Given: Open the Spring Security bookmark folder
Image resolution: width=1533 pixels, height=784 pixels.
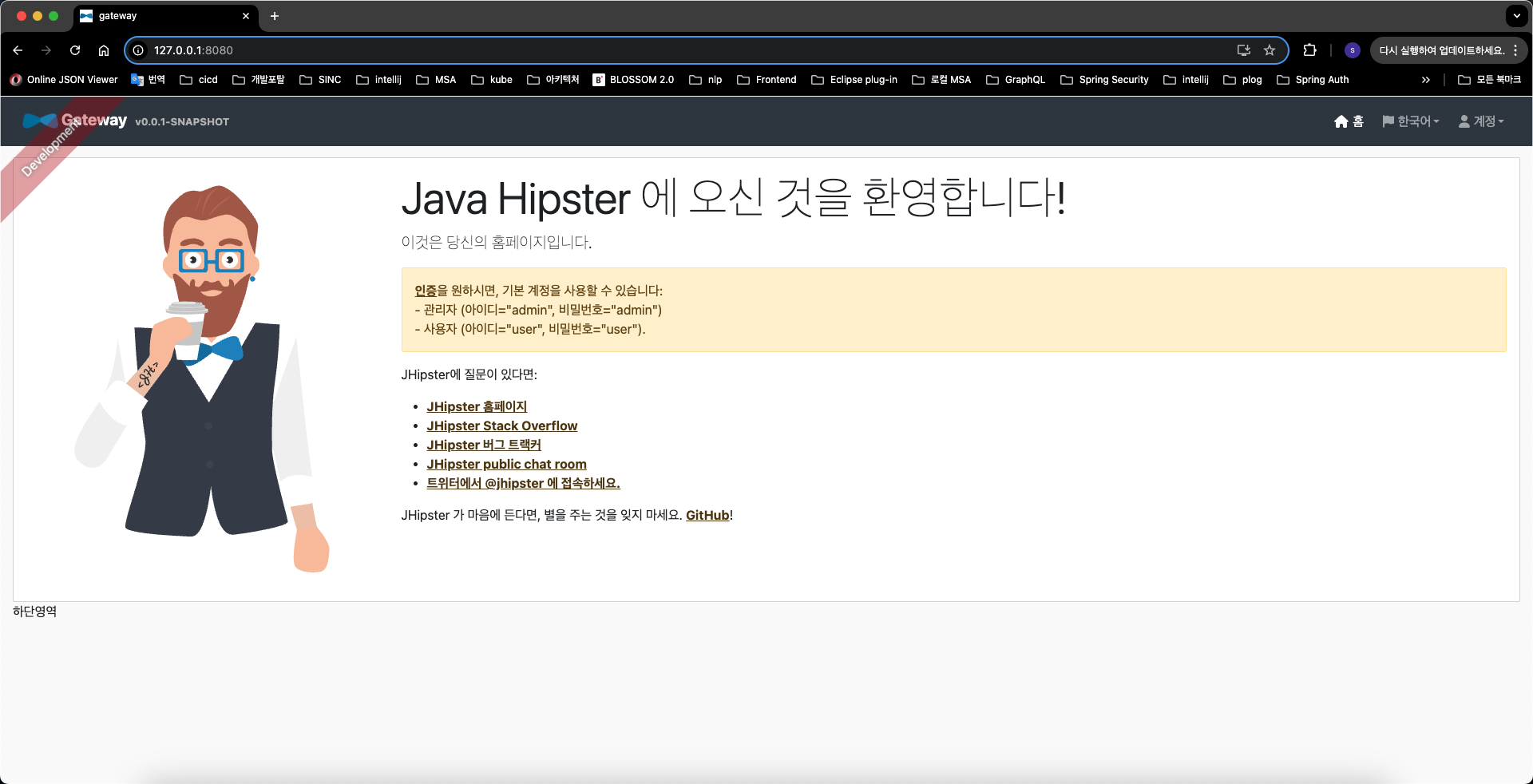Looking at the screenshot, I should click(1104, 80).
